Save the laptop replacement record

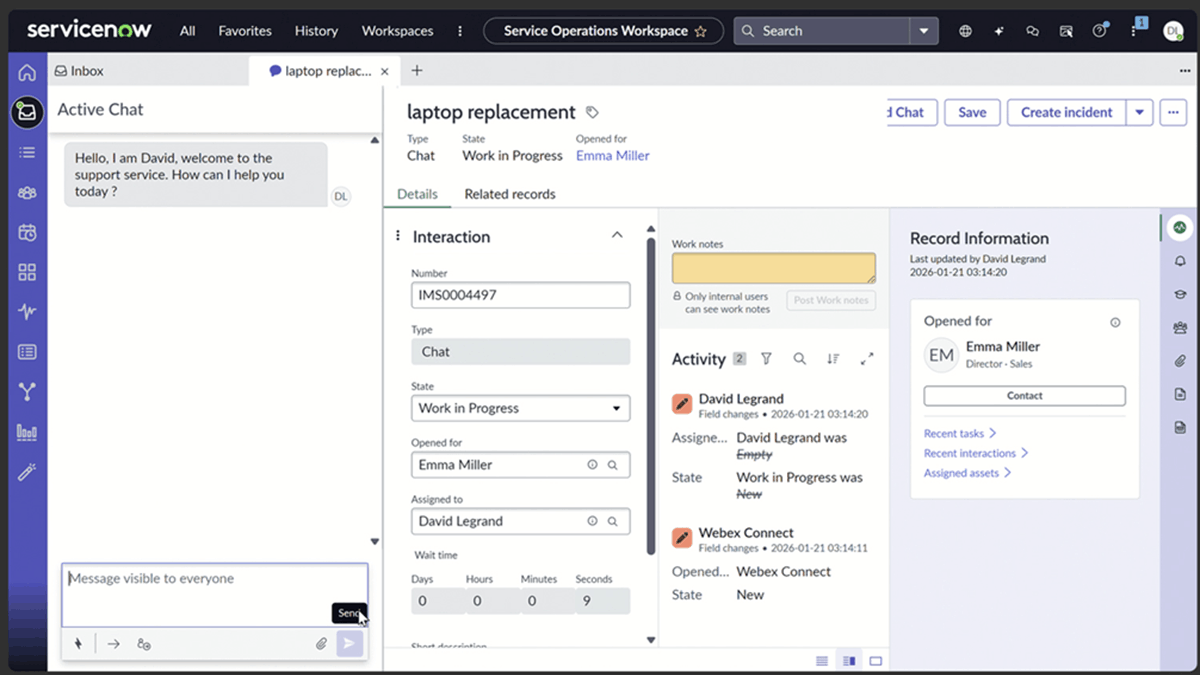971,112
